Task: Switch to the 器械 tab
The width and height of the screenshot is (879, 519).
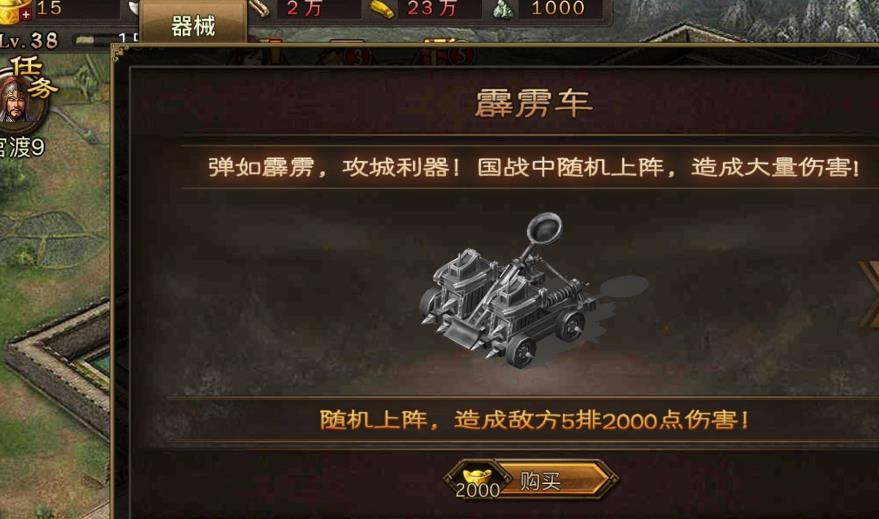Action: [192, 24]
